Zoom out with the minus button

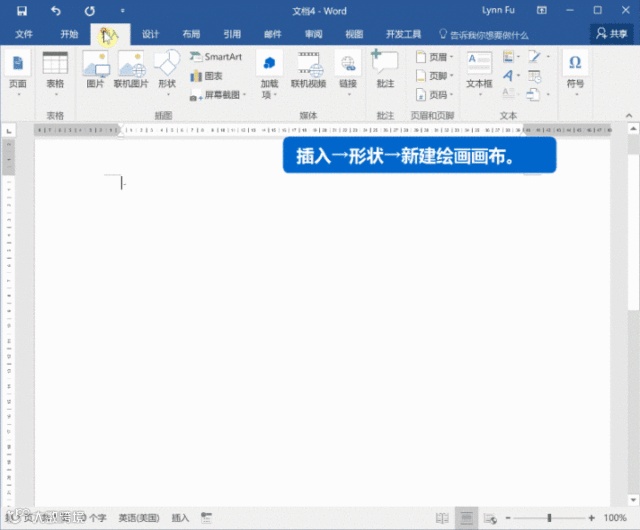[508, 518]
